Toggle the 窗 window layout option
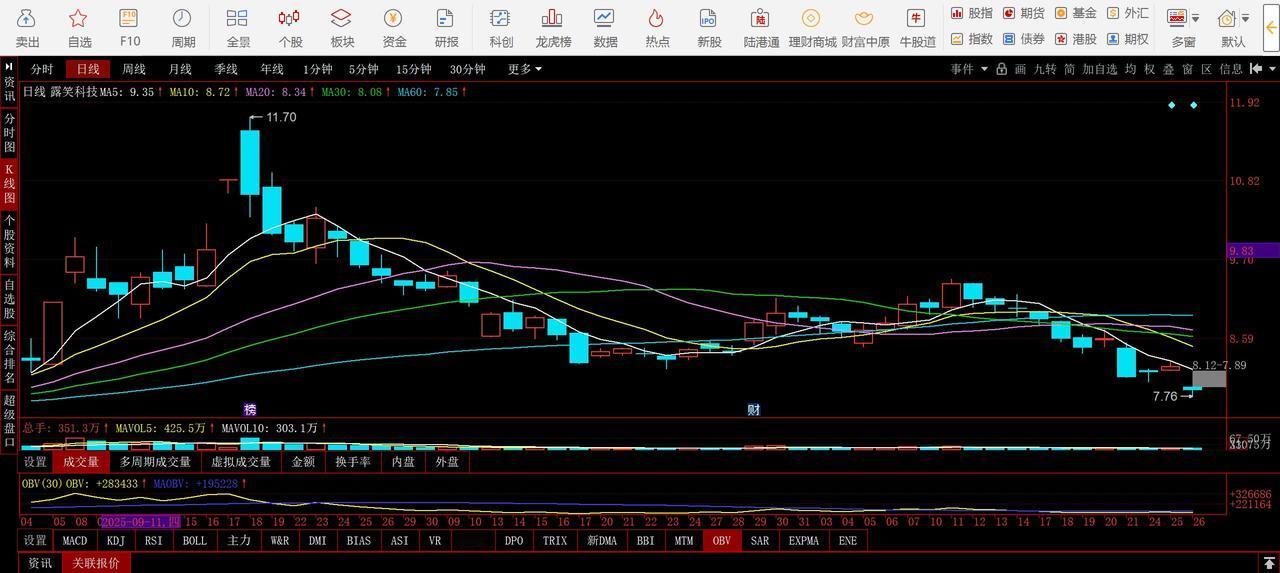This screenshot has width=1280, height=573. coord(1188,69)
